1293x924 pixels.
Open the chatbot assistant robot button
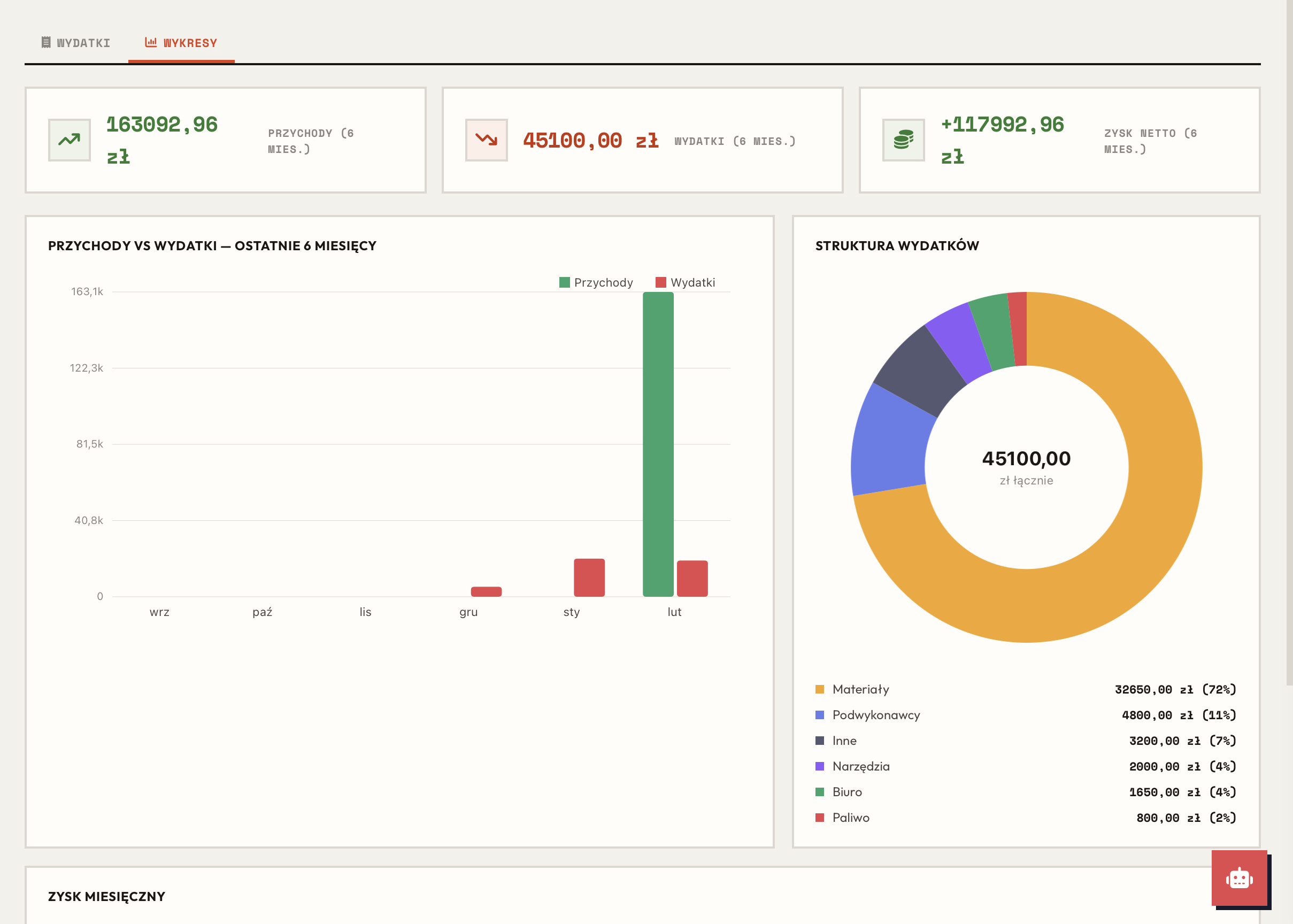[1239, 878]
